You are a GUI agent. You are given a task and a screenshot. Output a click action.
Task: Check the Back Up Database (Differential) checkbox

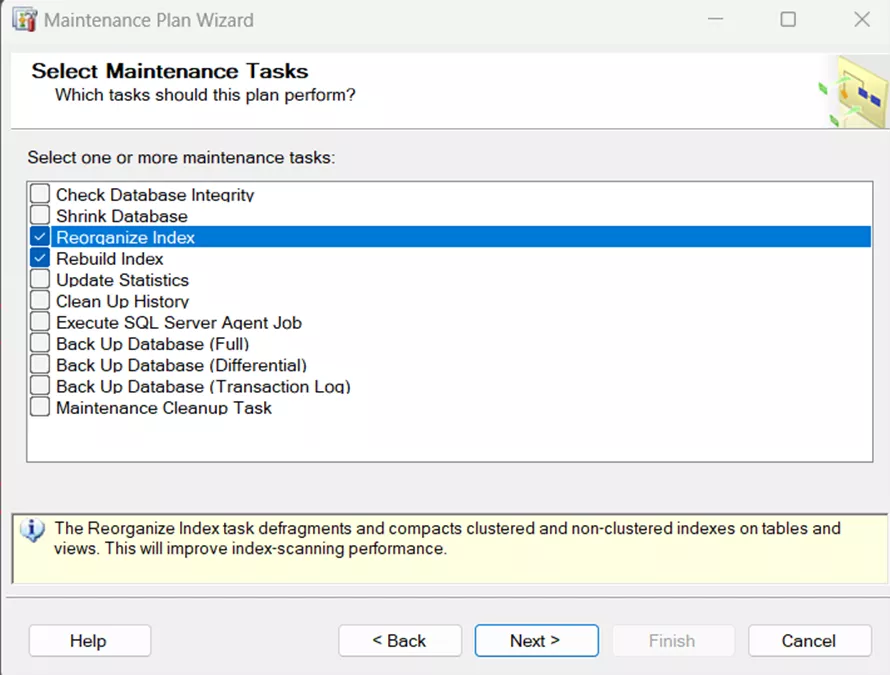[x=40, y=364]
